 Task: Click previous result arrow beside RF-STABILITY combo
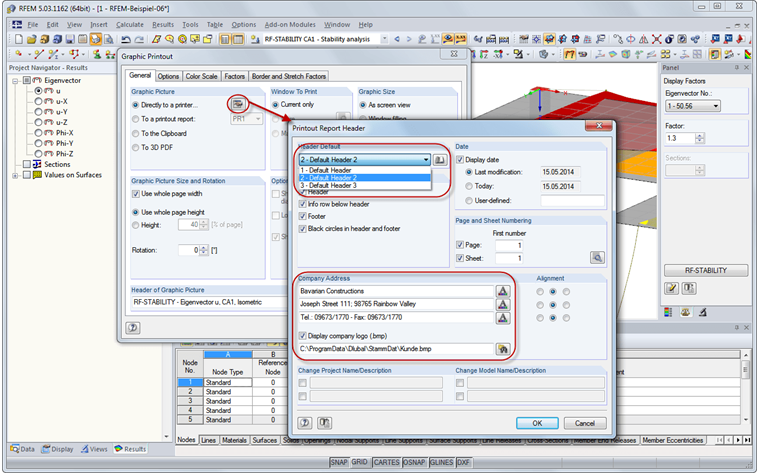[x=397, y=39]
